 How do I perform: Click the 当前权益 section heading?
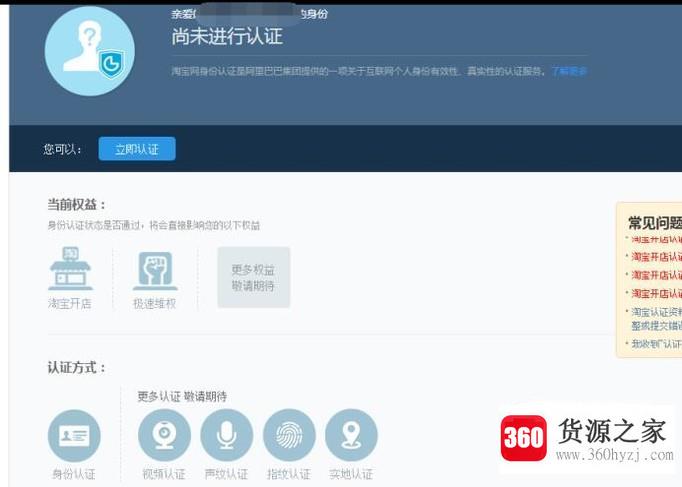click(x=77, y=204)
